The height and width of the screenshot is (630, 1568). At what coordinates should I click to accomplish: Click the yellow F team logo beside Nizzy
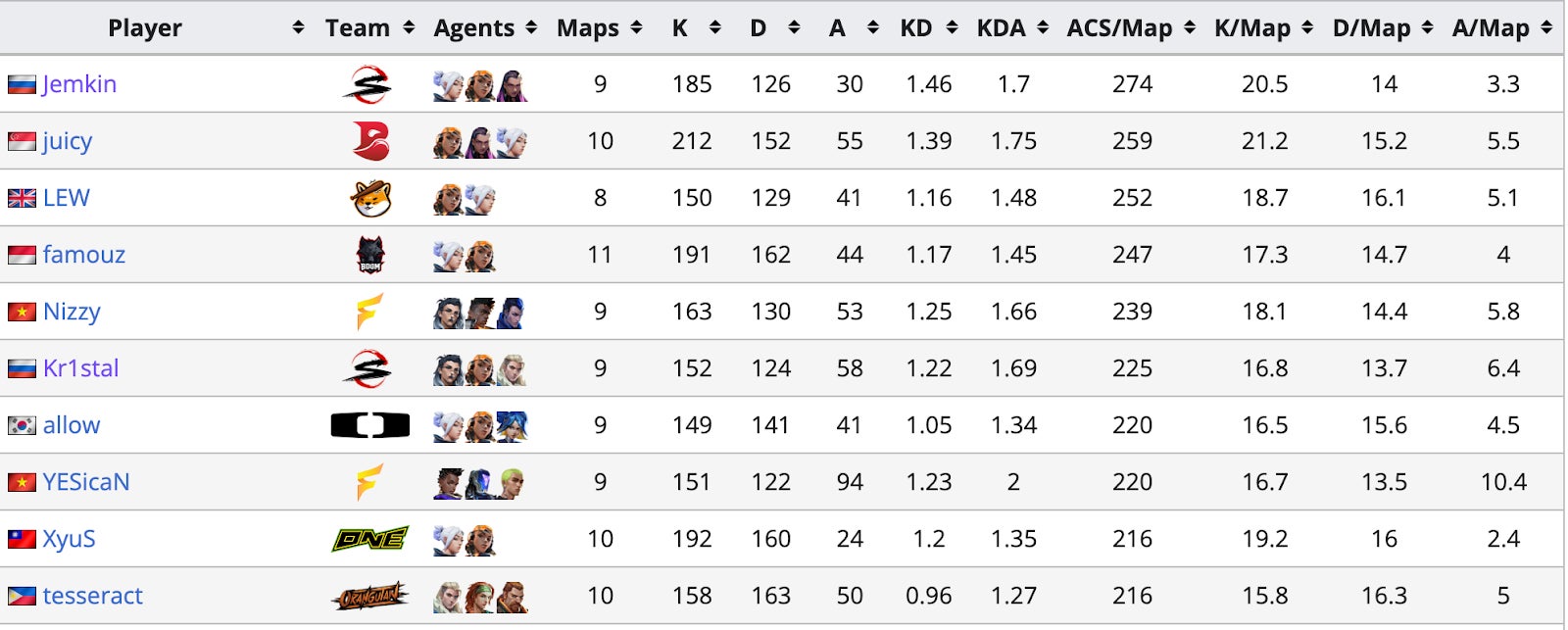[369, 313]
